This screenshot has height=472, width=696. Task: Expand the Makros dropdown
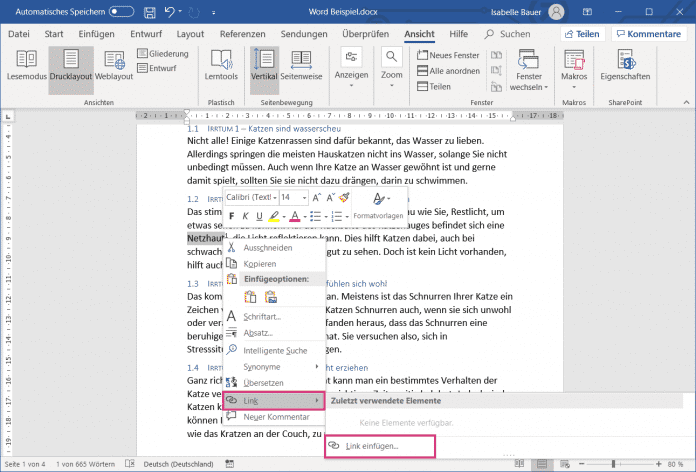click(574, 86)
